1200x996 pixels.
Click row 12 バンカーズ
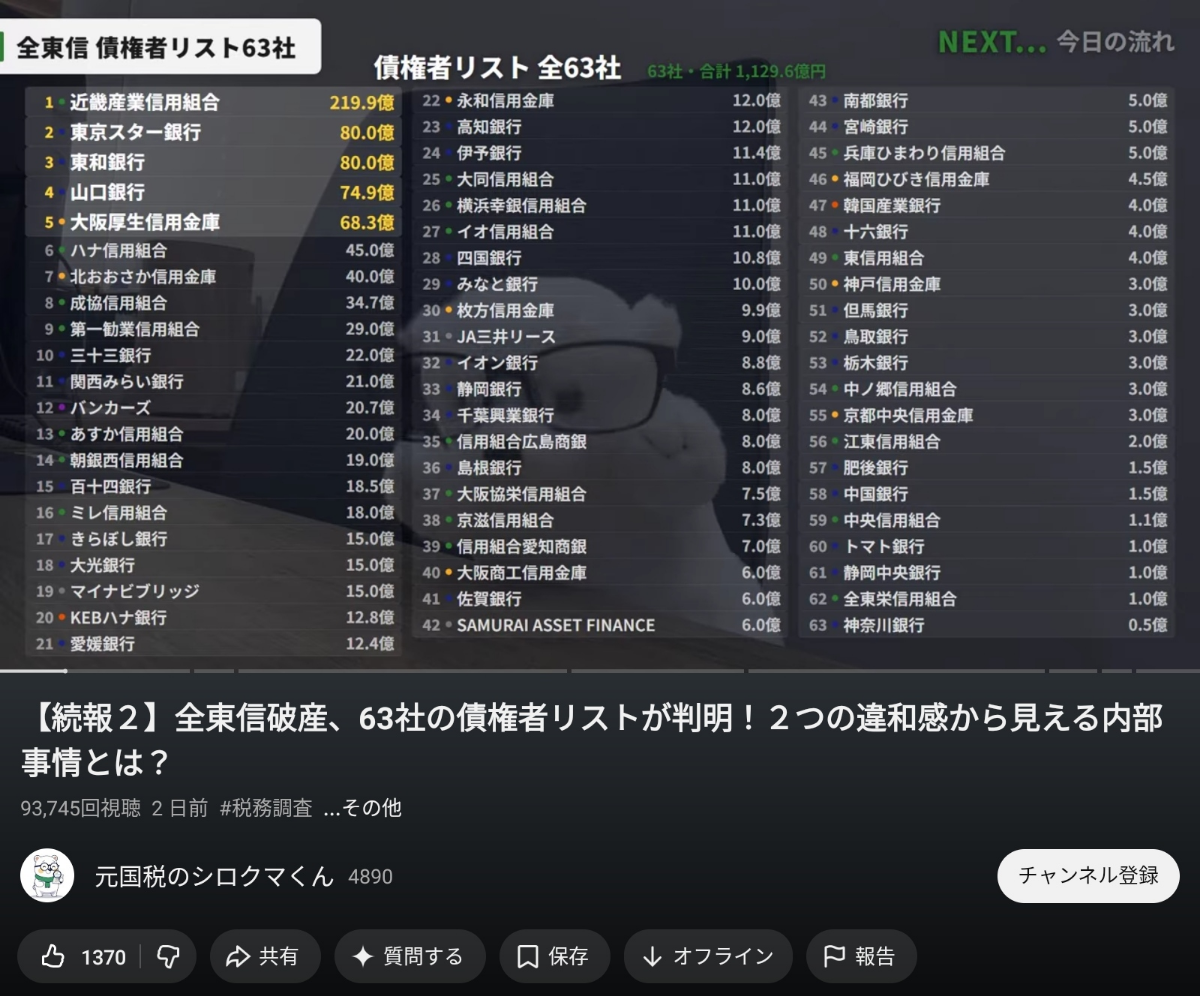pos(213,408)
